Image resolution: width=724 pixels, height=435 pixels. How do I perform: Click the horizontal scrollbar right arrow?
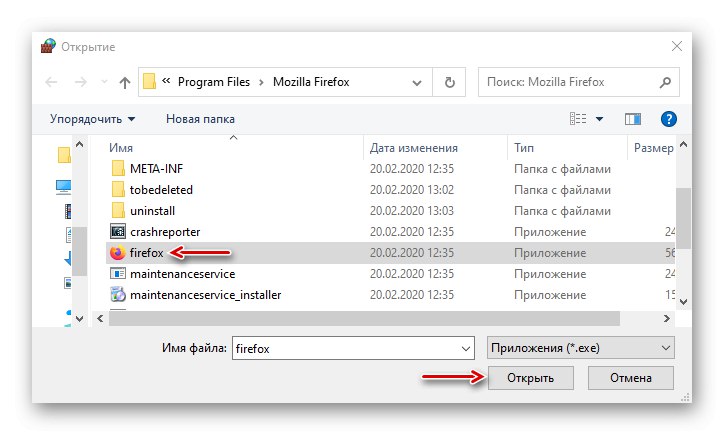(667, 319)
